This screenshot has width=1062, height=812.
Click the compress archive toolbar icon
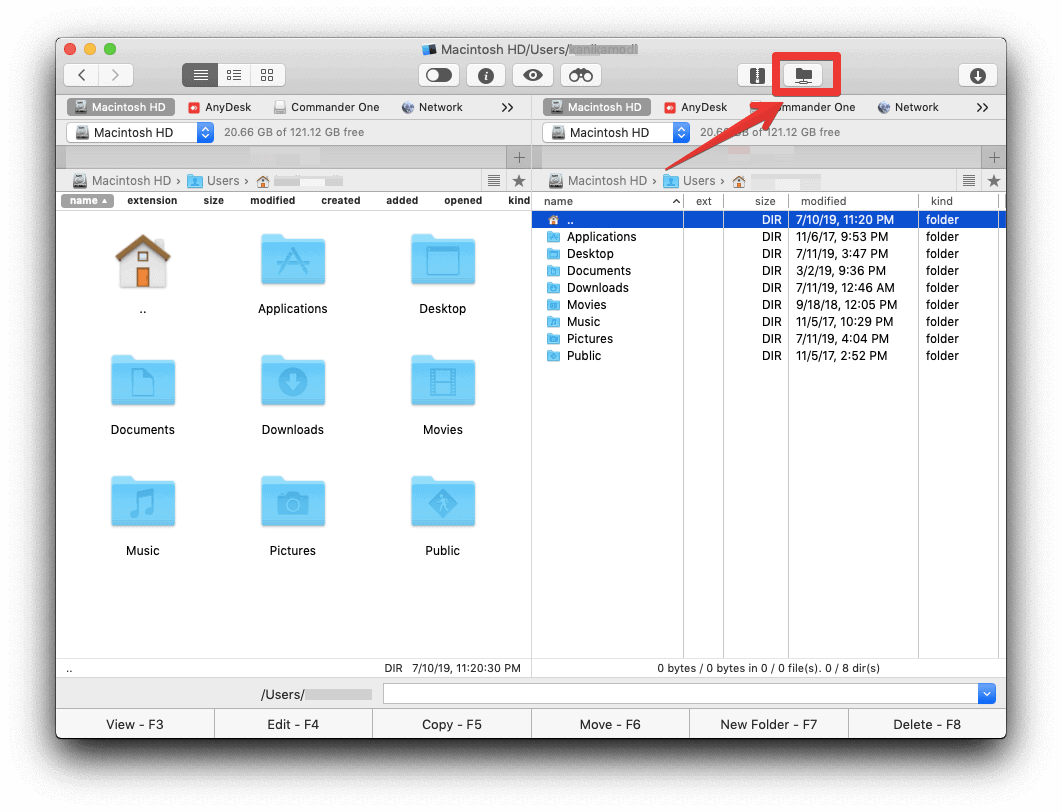757,75
